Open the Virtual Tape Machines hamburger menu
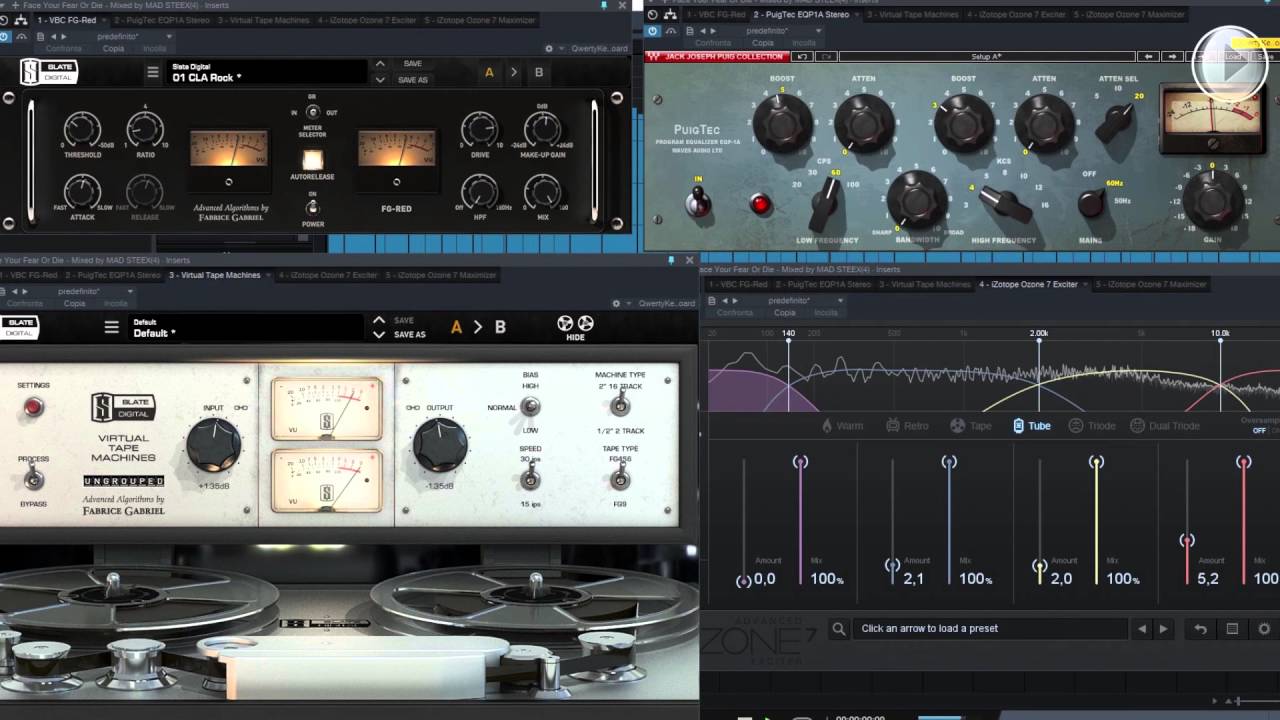Image resolution: width=1280 pixels, height=720 pixels. click(x=112, y=327)
